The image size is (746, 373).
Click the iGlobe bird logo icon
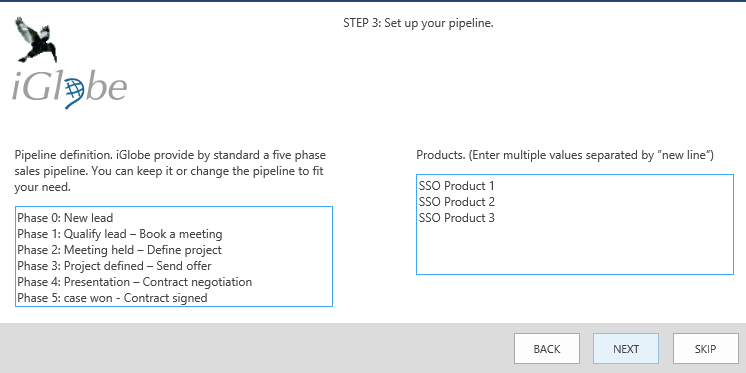coord(36,39)
